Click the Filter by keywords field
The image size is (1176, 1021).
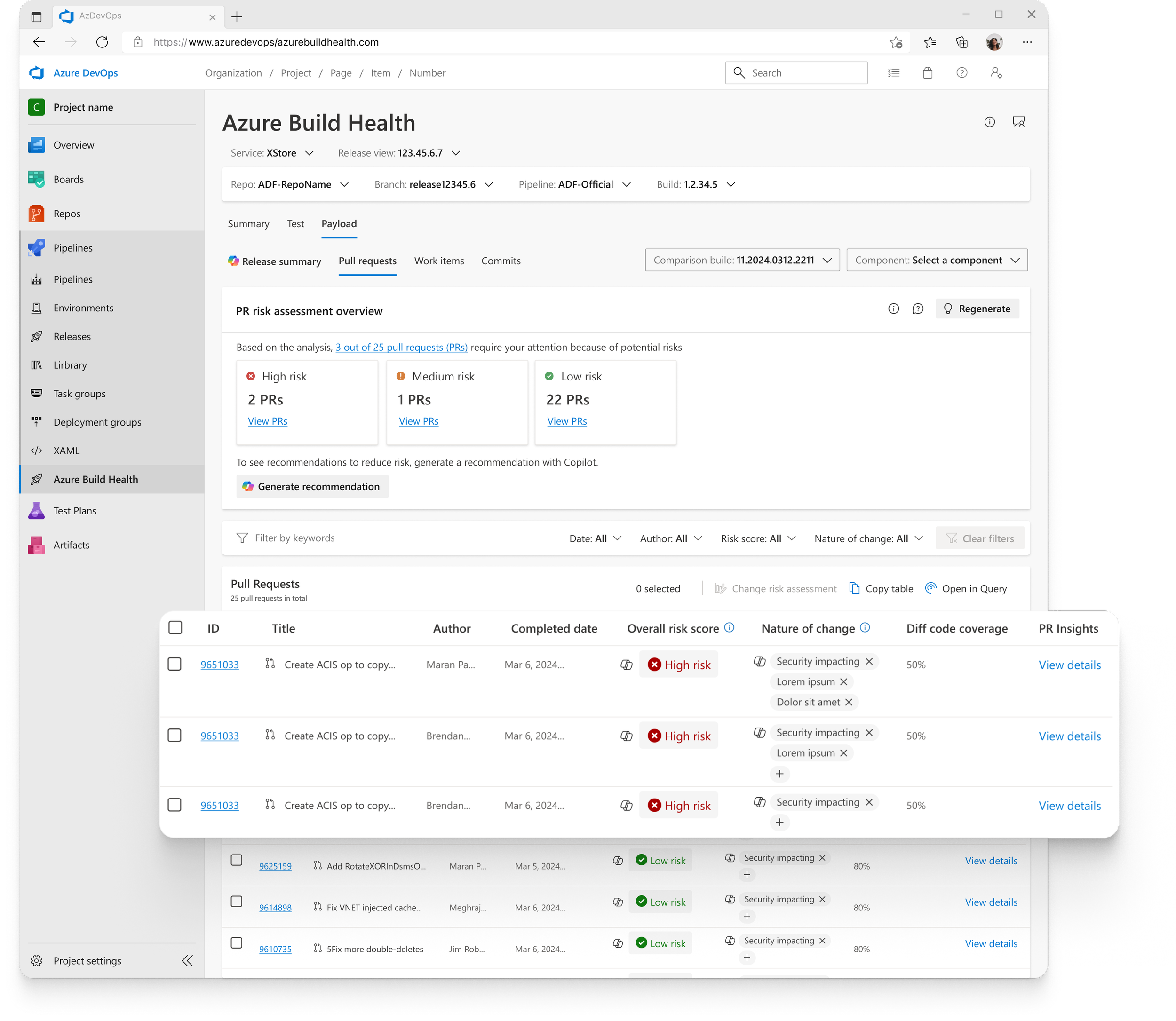[294, 538]
